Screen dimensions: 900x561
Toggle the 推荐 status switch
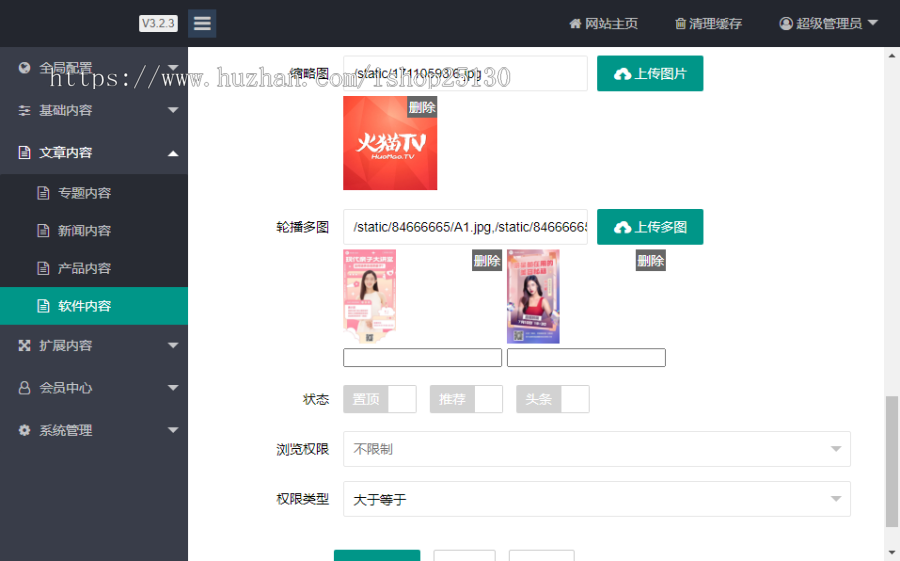pyautogui.click(x=466, y=399)
